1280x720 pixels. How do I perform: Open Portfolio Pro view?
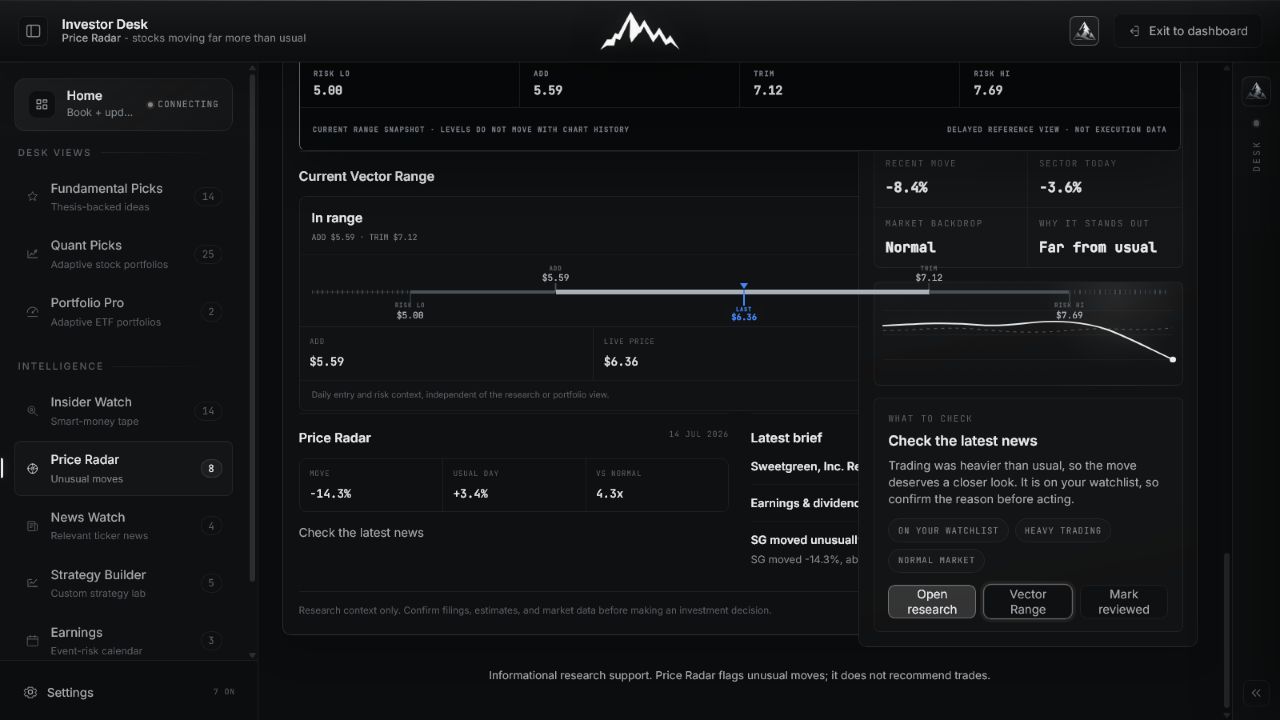123,312
